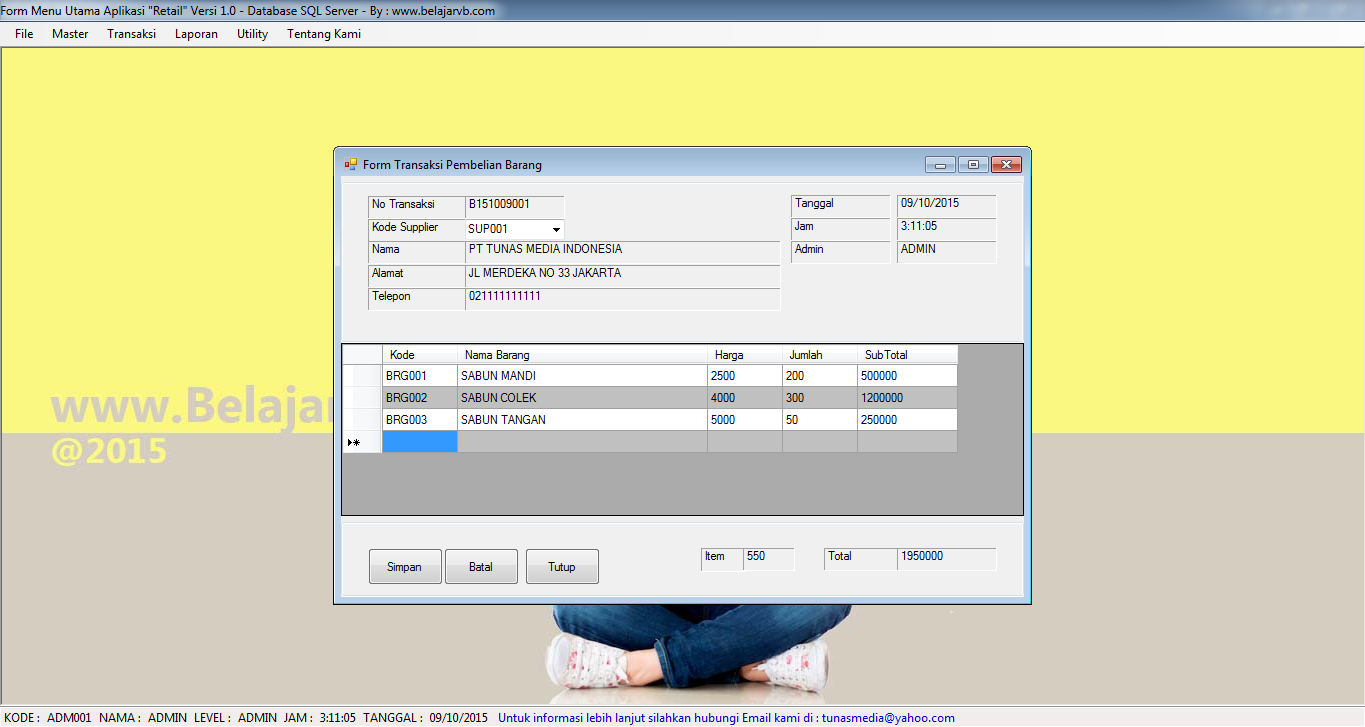The height and width of the screenshot is (727, 1365).
Task: Click TANGGAL : 09/10/2015 in the status bar
Action: [x=425, y=718]
